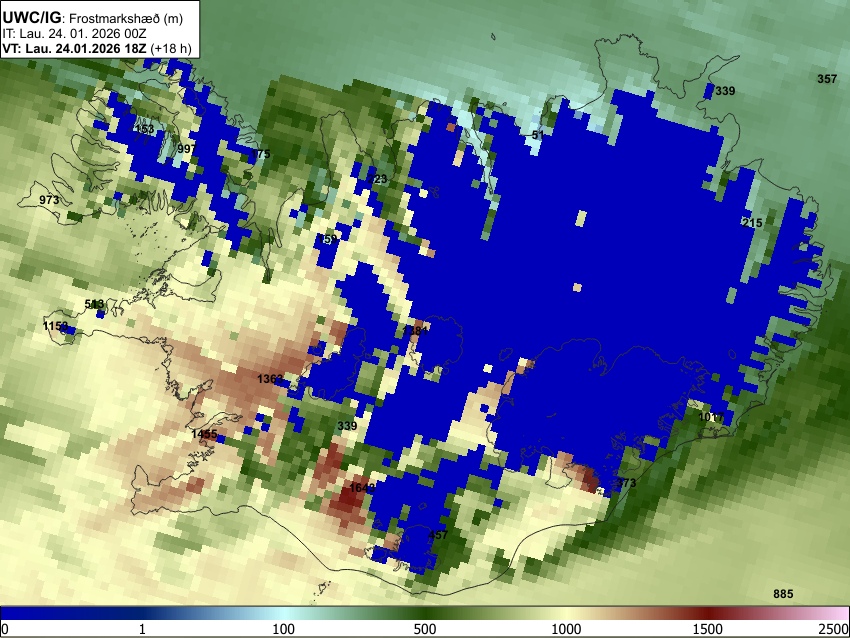Click the map value 51
Screen dimensions: 850x638
pos(537,134)
